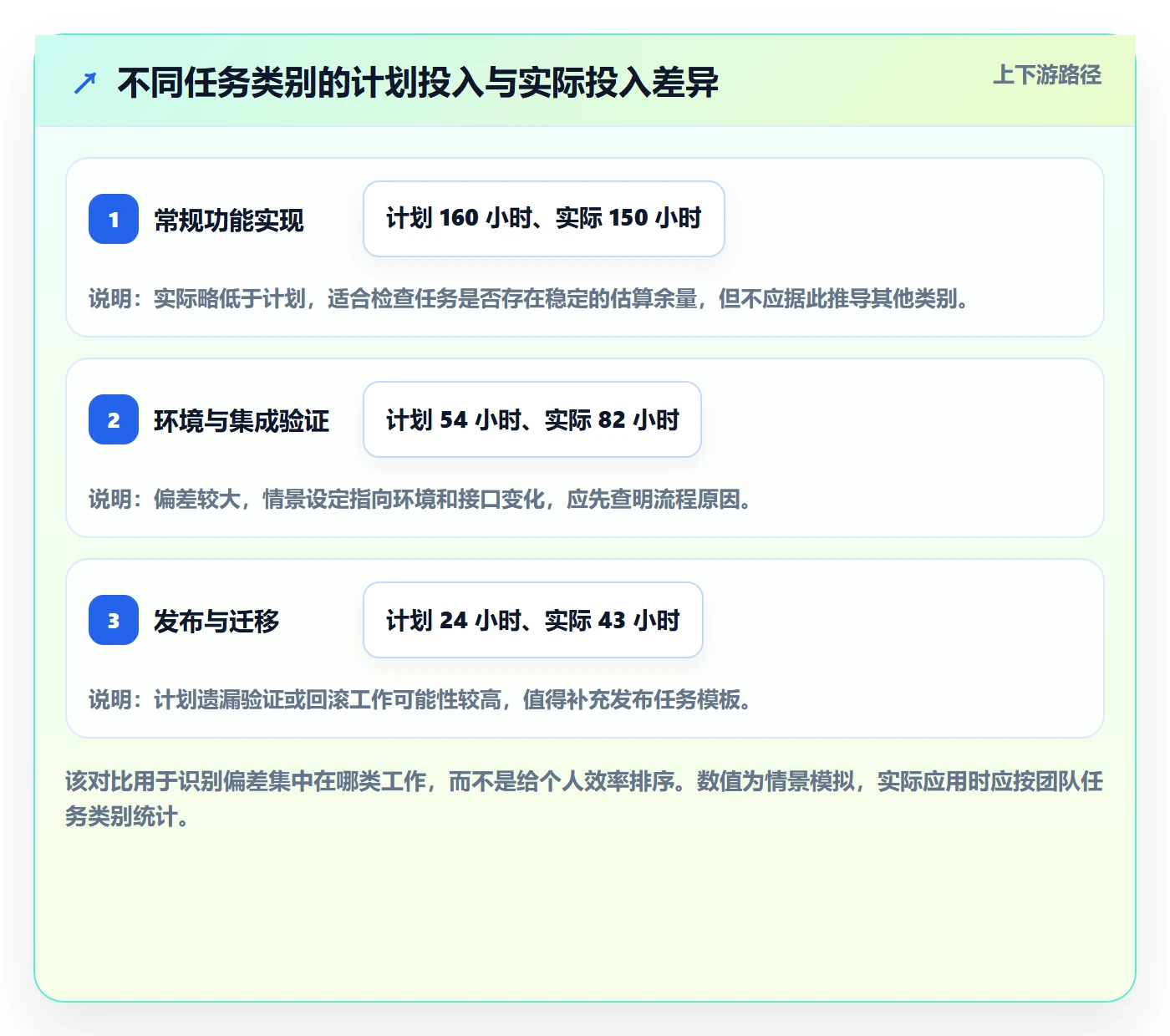The image size is (1170, 1036).
Task: Click the 常规功能实现 category name
Action: click(x=229, y=221)
